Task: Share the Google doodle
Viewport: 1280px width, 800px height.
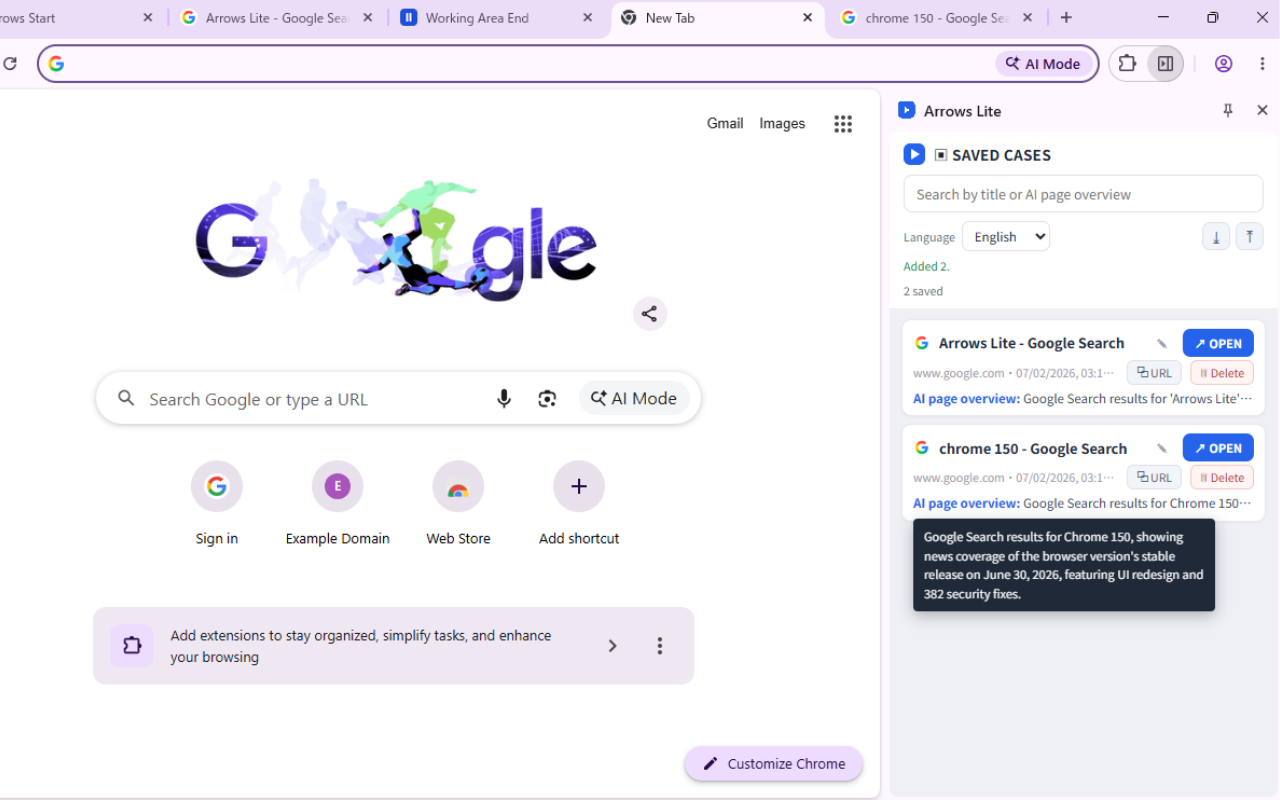Action: click(650, 314)
